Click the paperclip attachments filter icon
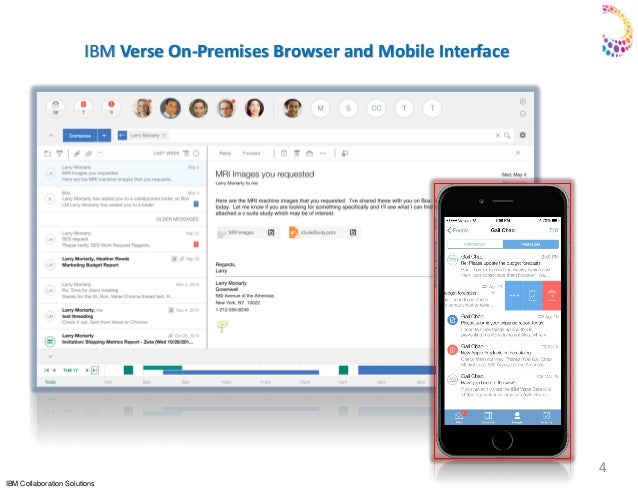This screenshot has height=493, width=638. tap(77, 153)
